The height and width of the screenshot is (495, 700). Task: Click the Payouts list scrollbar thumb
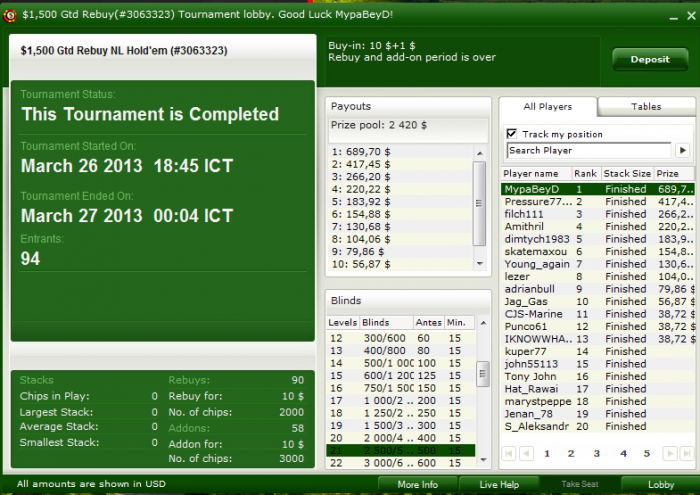point(479,204)
